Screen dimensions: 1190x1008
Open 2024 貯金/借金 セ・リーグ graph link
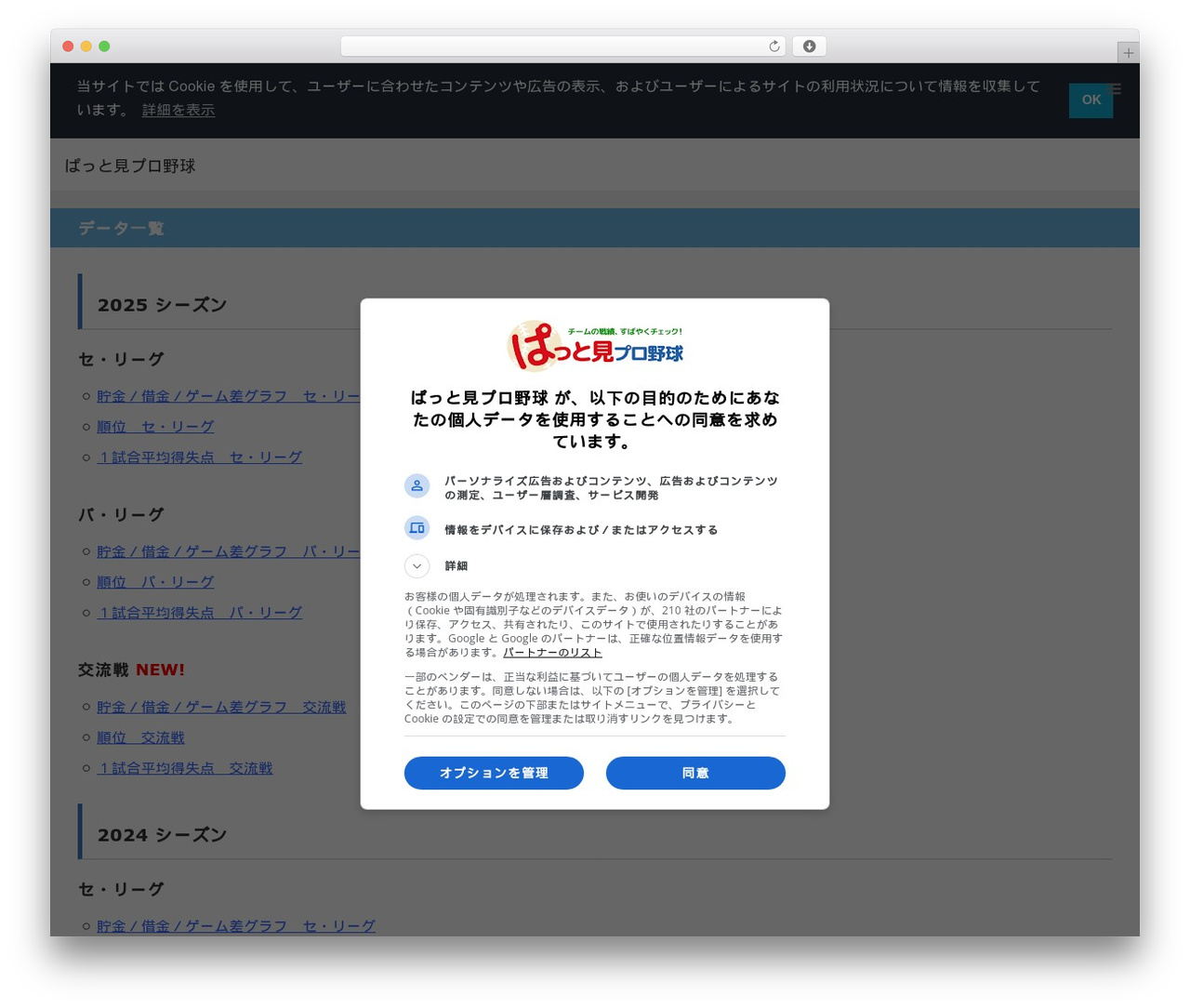236,926
